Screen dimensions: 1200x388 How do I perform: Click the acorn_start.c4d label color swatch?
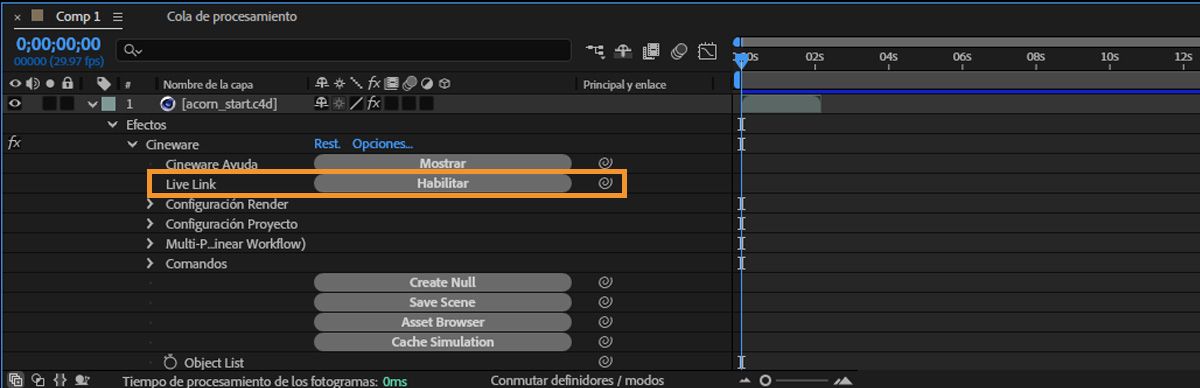(x=109, y=103)
